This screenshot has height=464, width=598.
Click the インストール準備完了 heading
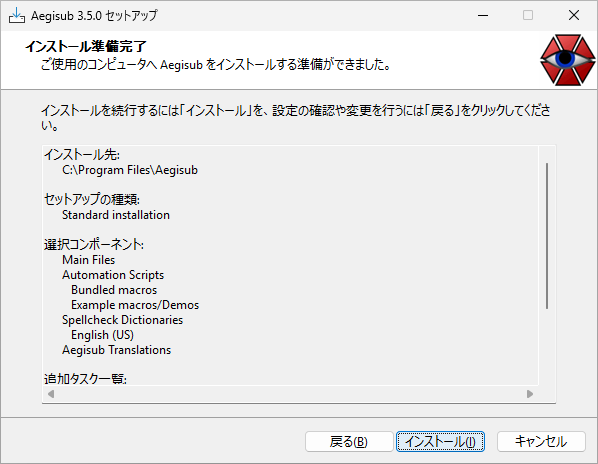click(86, 47)
